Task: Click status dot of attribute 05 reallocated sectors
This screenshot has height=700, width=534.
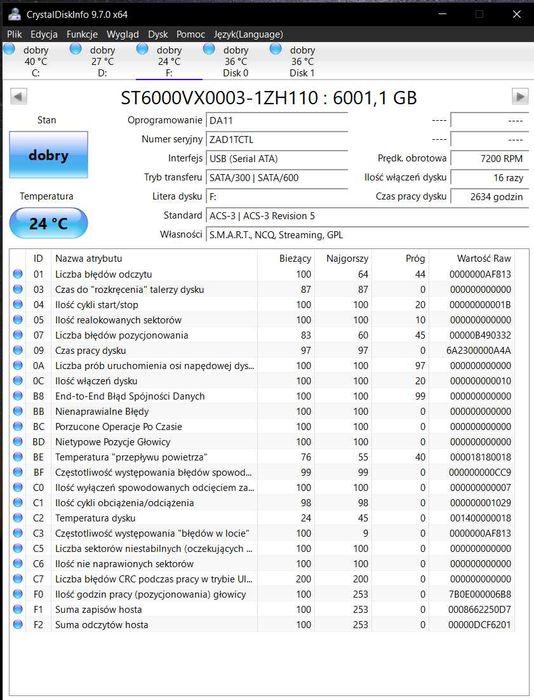Action: click(x=18, y=320)
